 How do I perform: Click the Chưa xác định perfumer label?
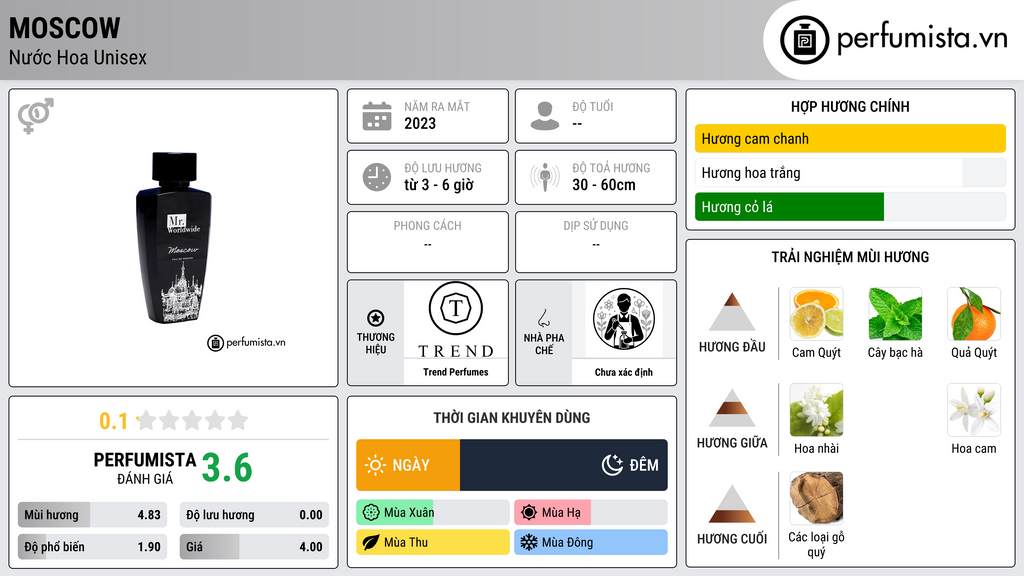[x=624, y=372]
